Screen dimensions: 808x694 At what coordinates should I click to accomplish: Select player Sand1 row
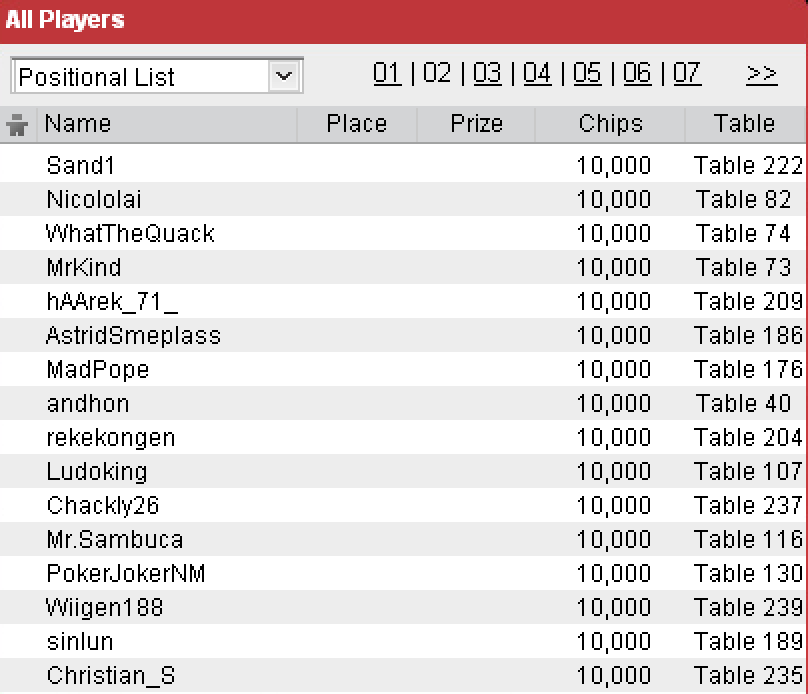click(x=402, y=165)
